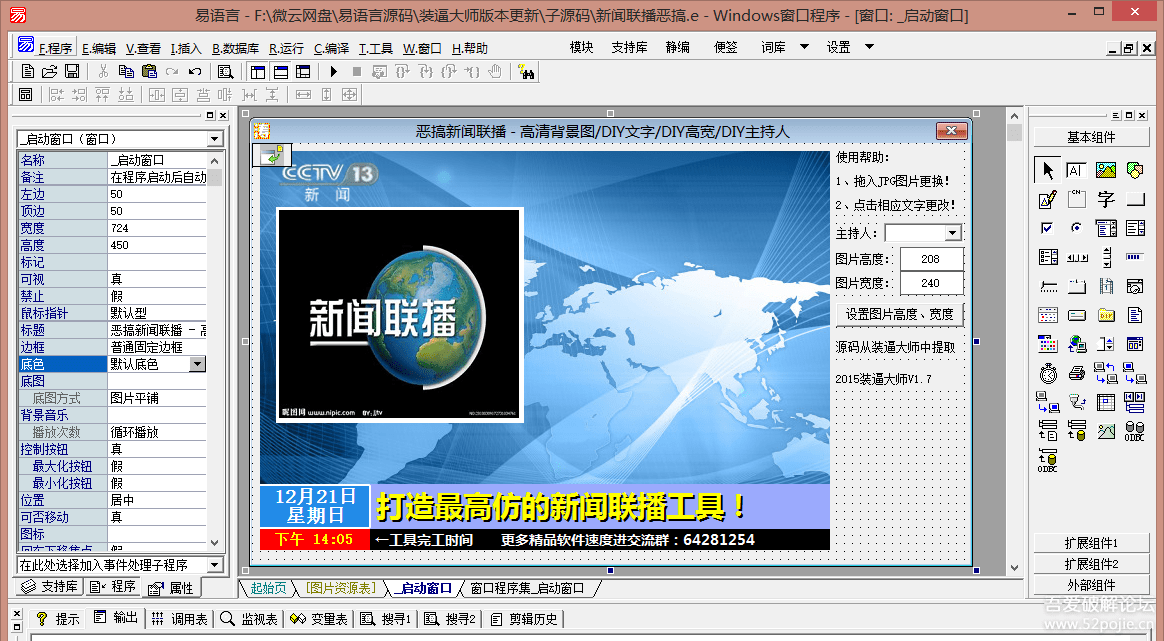Choose the combo box component icon
The height and width of the screenshot is (641, 1164).
tap(1105, 228)
